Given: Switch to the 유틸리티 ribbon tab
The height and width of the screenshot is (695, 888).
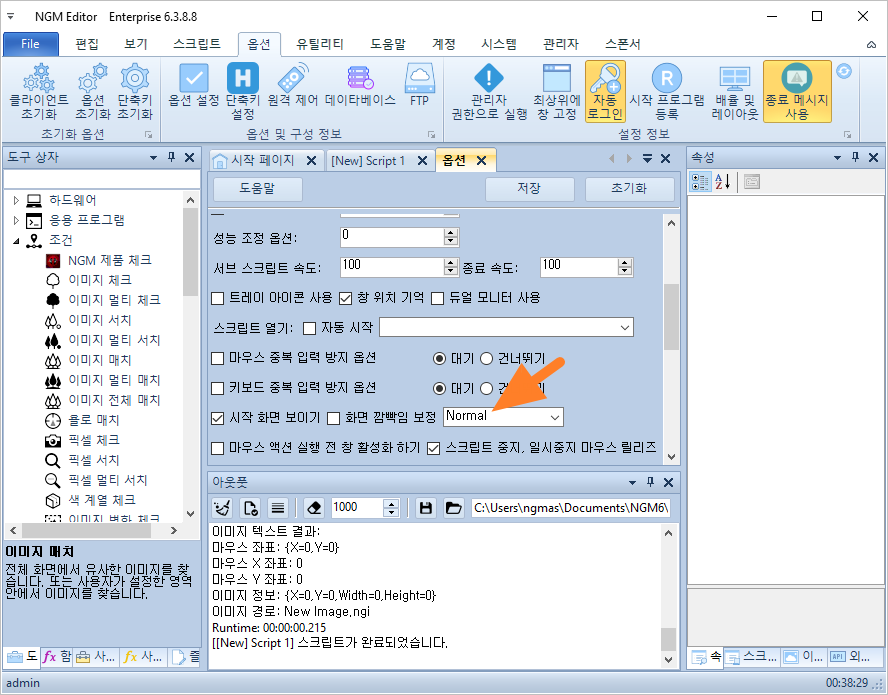Looking at the screenshot, I should pos(320,44).
